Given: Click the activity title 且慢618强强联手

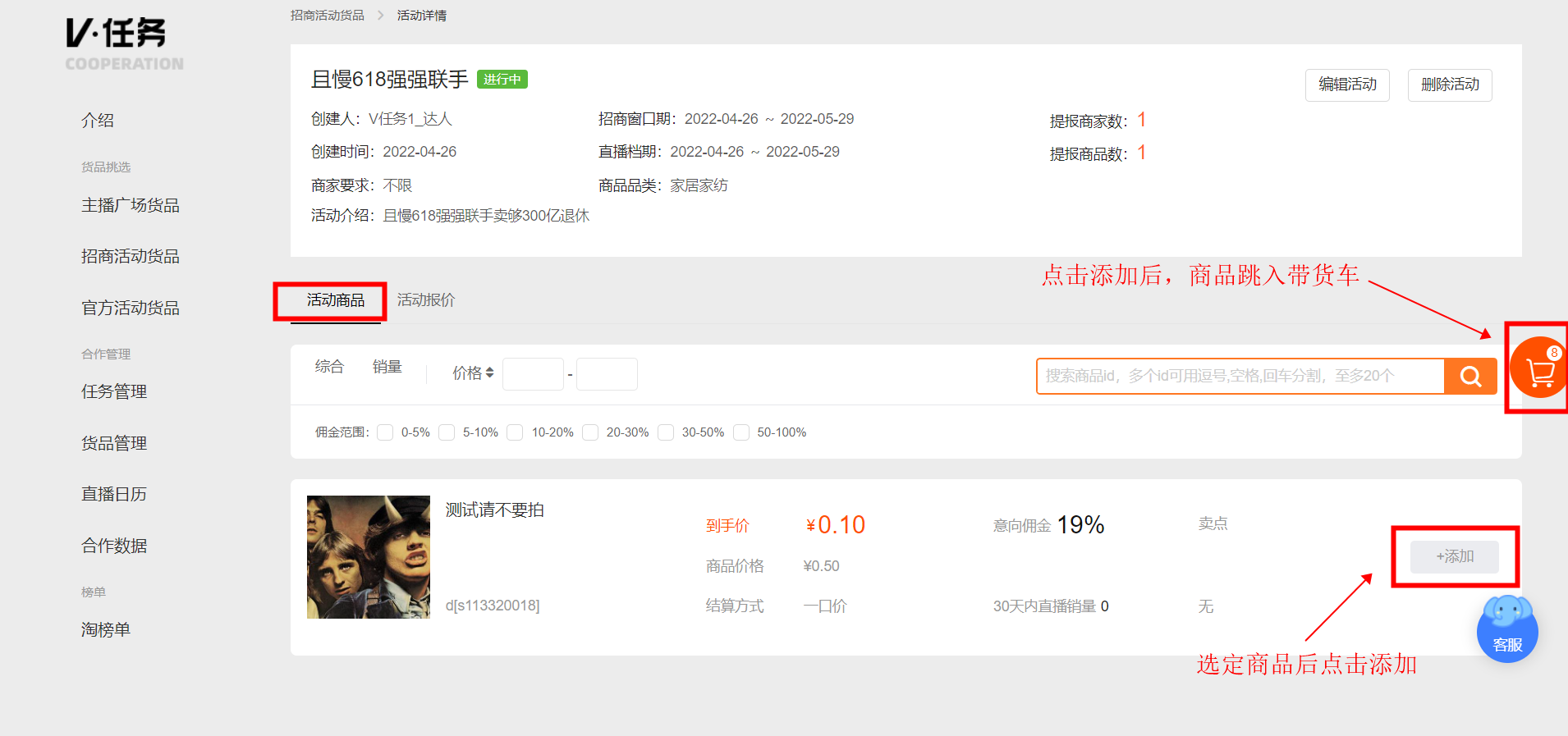Looking at the screenshot, I should pos(389,80).
